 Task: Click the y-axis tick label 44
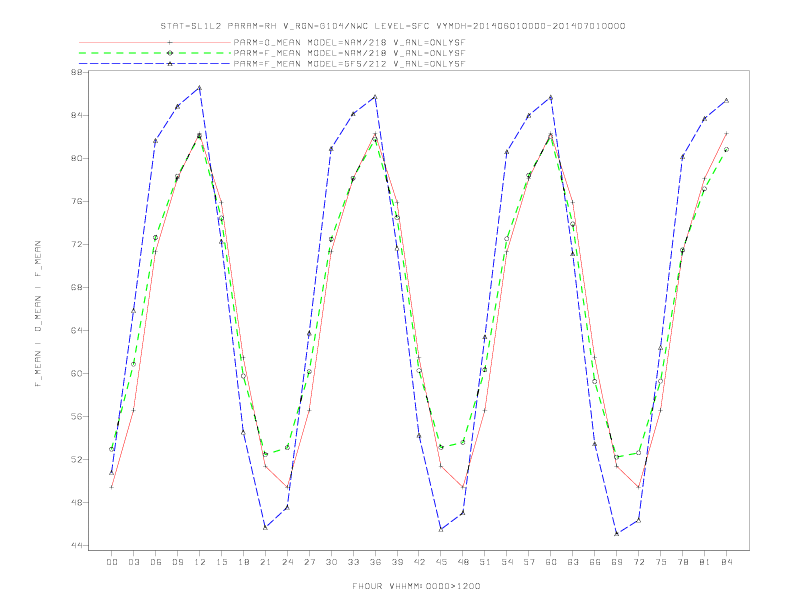point(78,545)
